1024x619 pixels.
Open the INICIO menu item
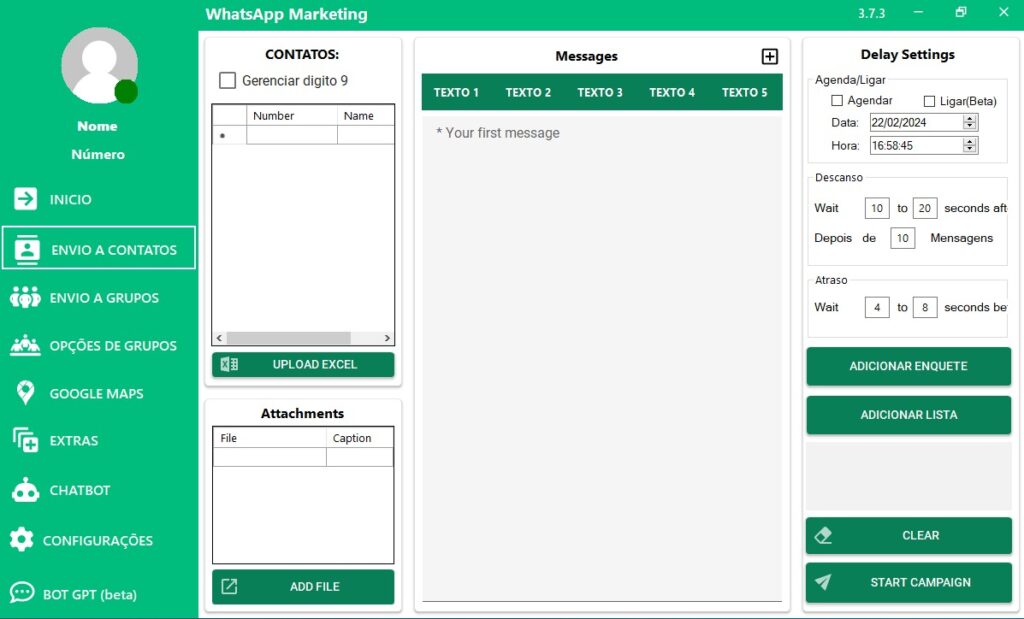point(71,199)
